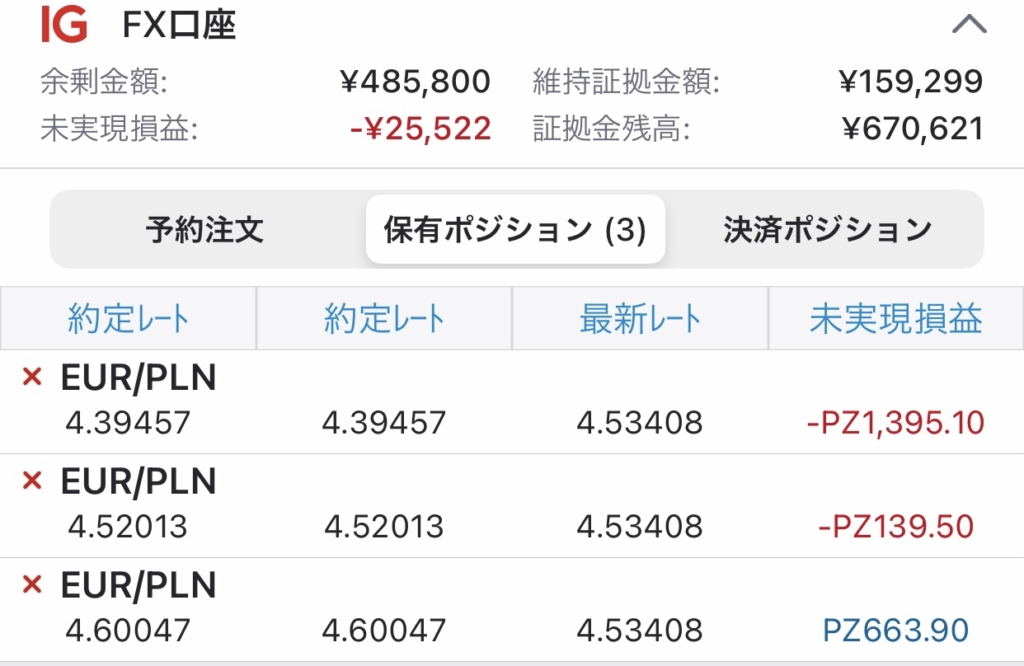Close the EUR/PLN position opened at 4.60047
The image size is (1024, 666).
pos(32,584)
